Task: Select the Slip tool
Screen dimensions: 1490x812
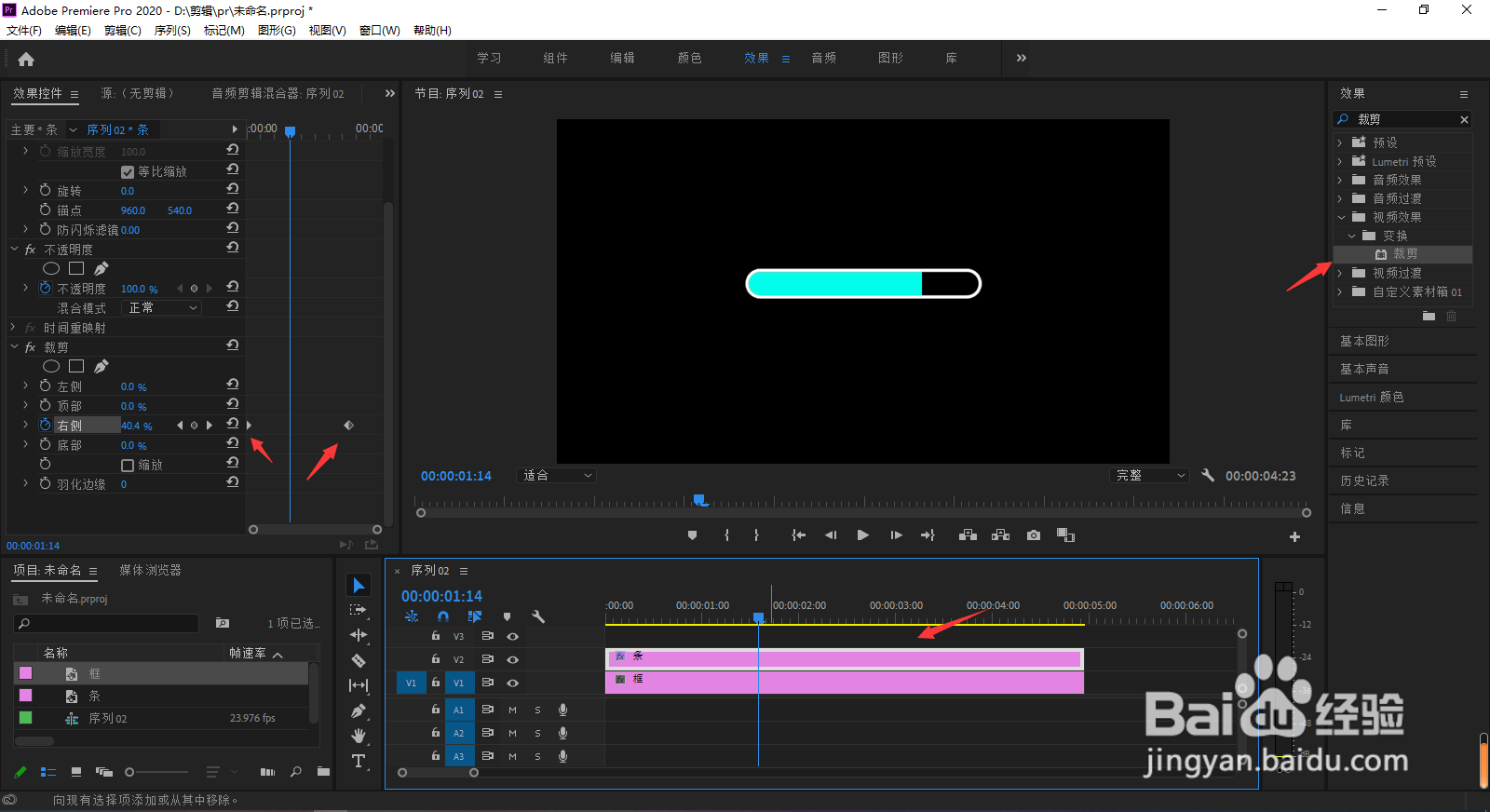Action: coord(359,685)
